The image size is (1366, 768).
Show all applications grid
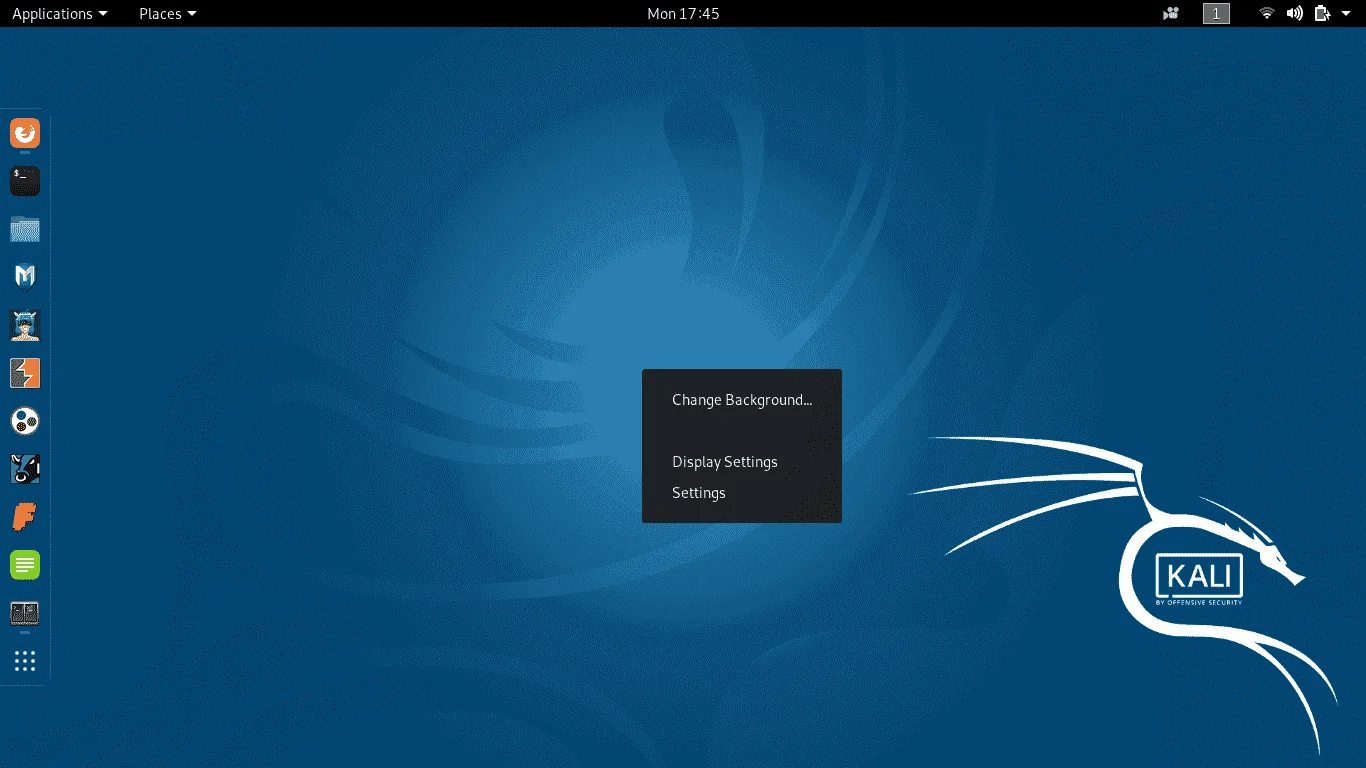tap(25, 661)
